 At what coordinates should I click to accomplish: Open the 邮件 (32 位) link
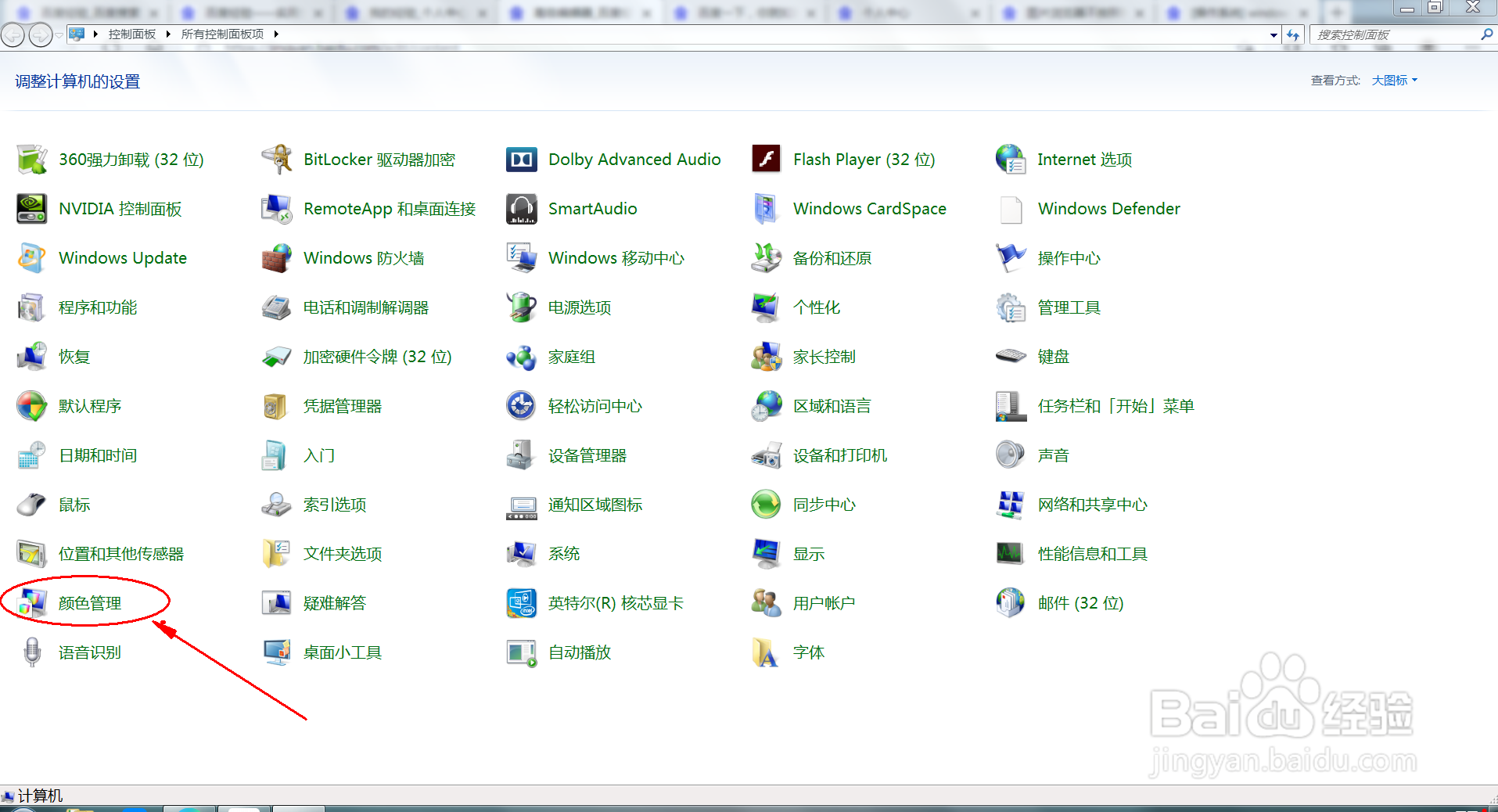click(1080, 603)
